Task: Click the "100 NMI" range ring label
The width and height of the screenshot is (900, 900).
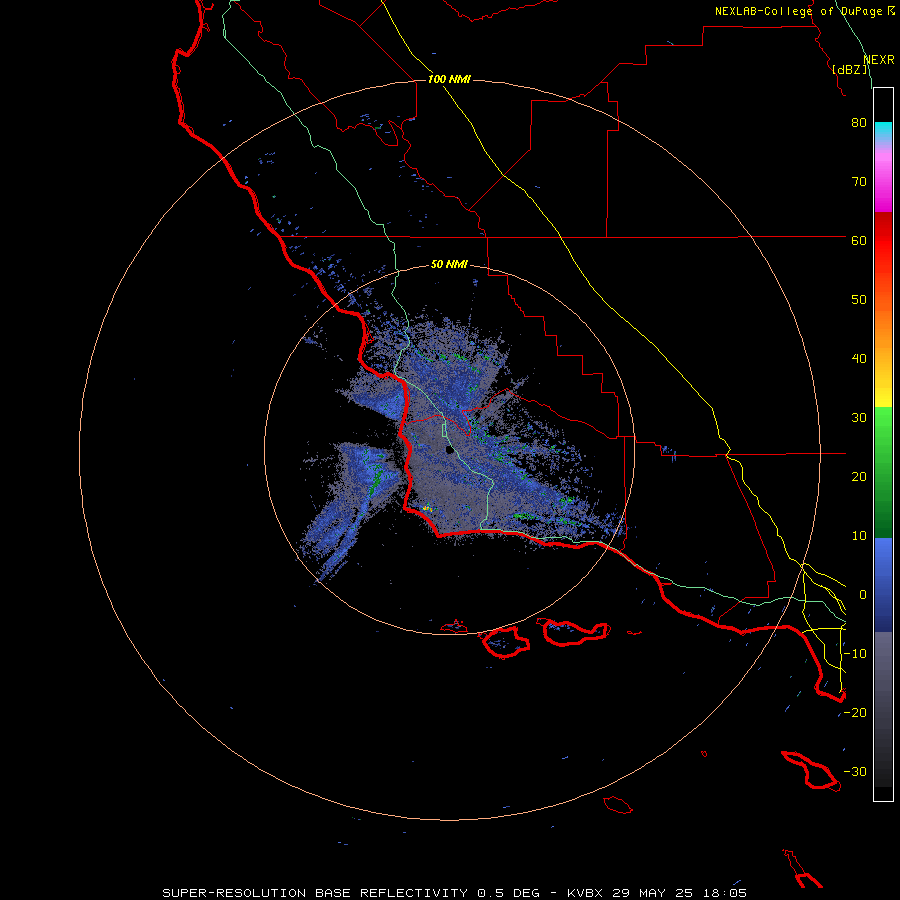Action: (x=449, y=79)
